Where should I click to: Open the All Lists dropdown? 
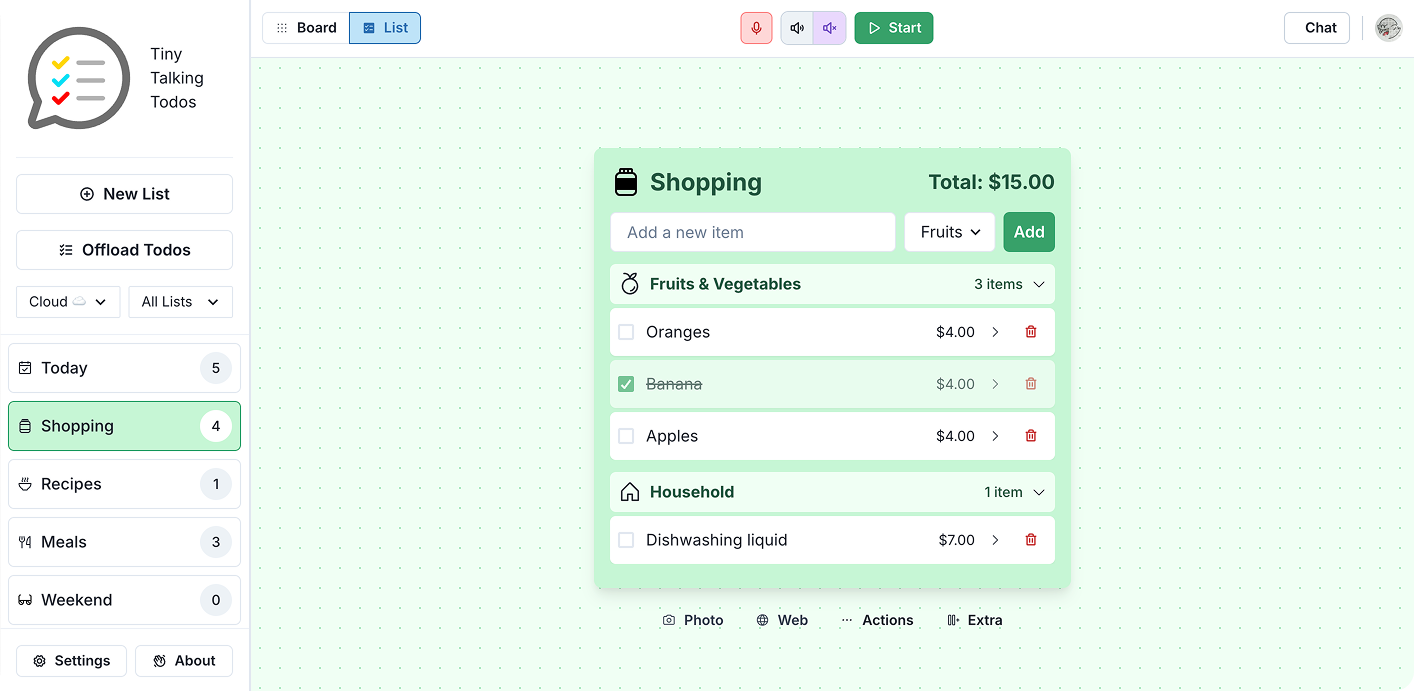click(180, 301)
